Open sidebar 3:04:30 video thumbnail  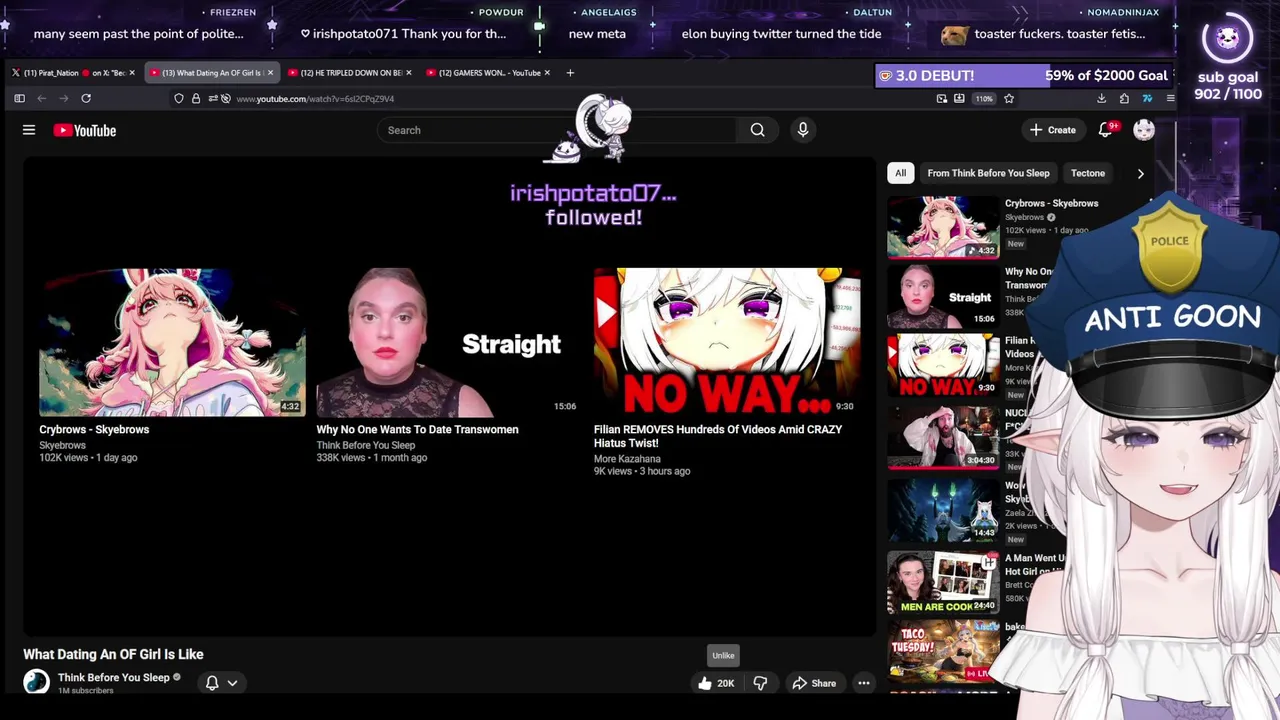click(943, 438)
